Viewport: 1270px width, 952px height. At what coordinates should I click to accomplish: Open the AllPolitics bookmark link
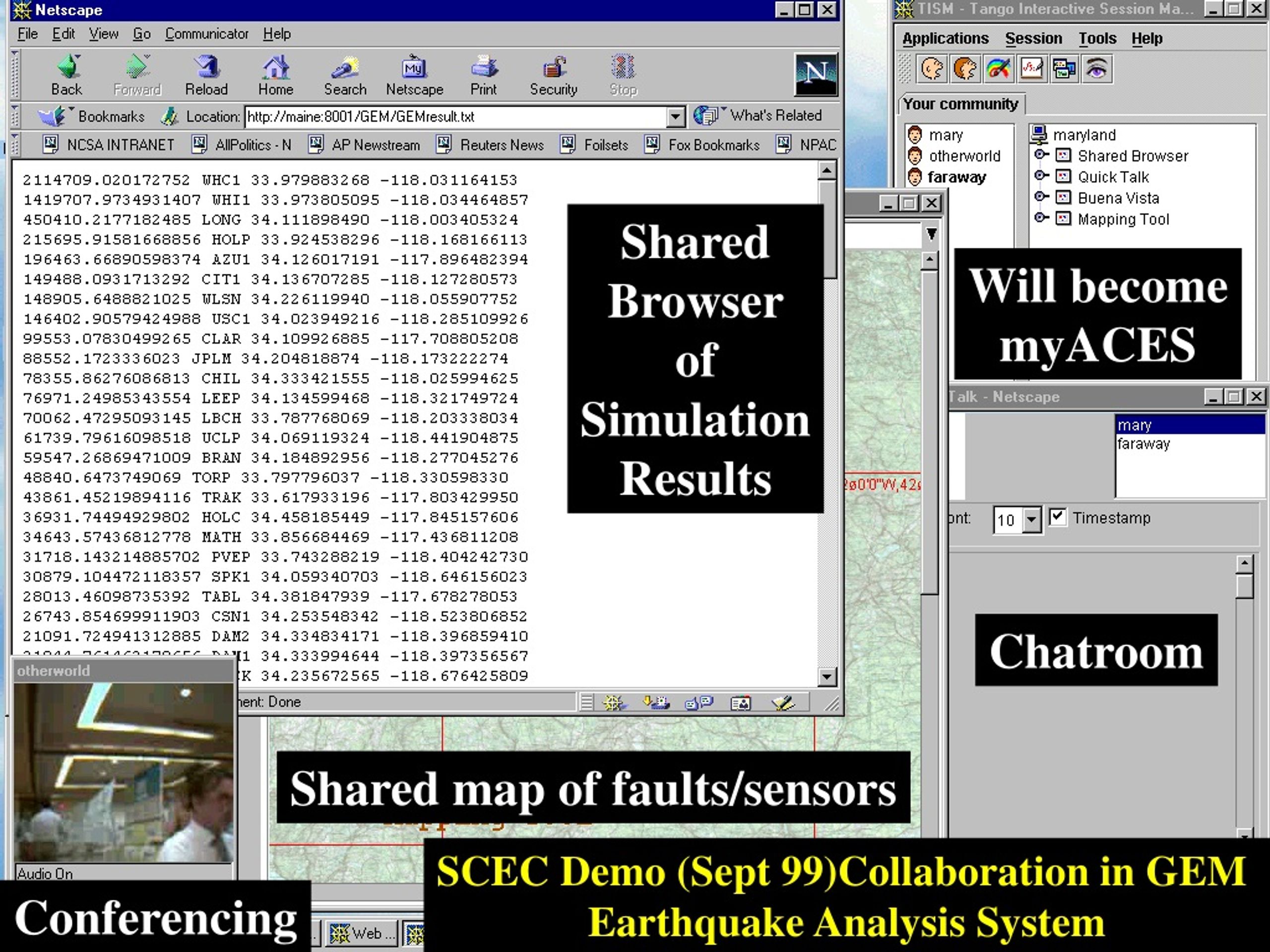click(x=242, y=145)
